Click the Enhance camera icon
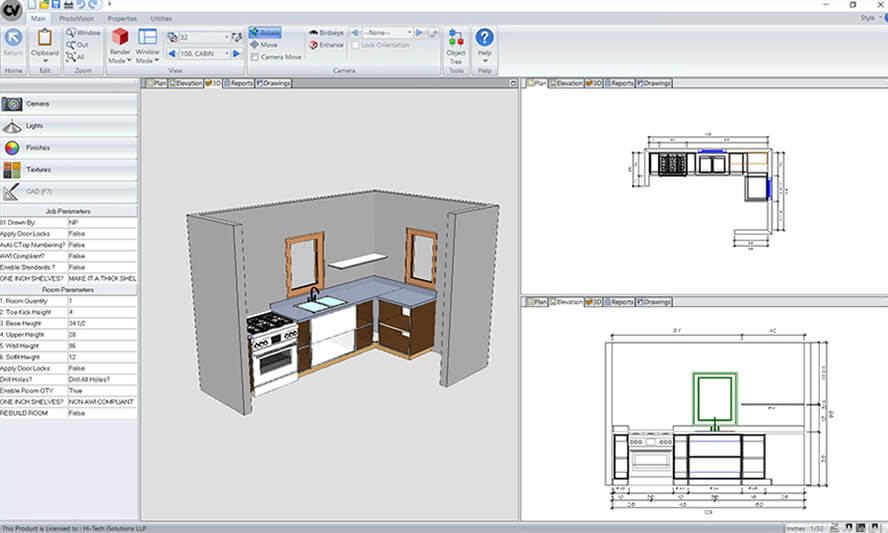Image resolution: width=888 pixels, height=533 pixels. point(327,45)
